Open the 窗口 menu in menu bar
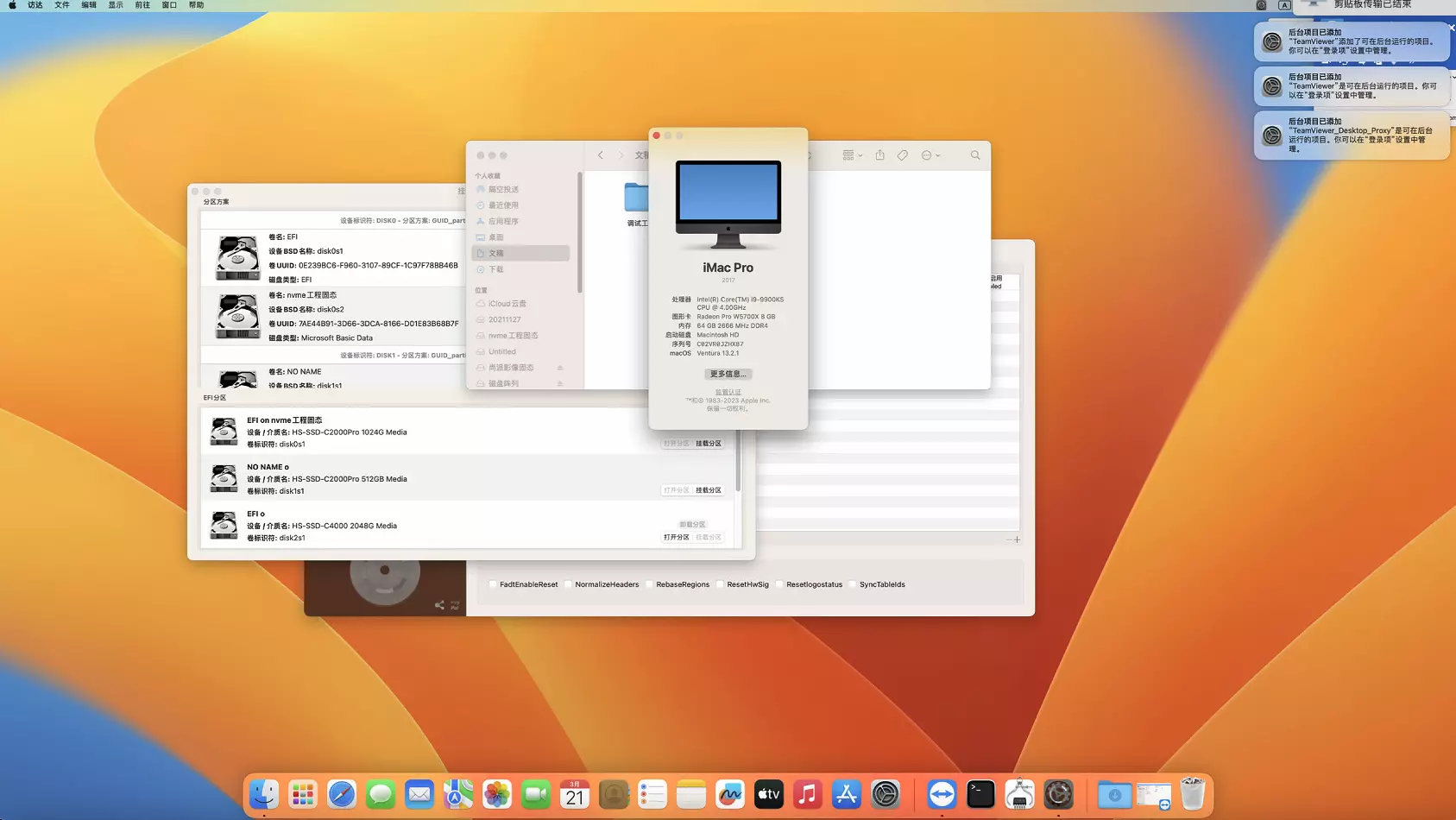 point(169,5)
